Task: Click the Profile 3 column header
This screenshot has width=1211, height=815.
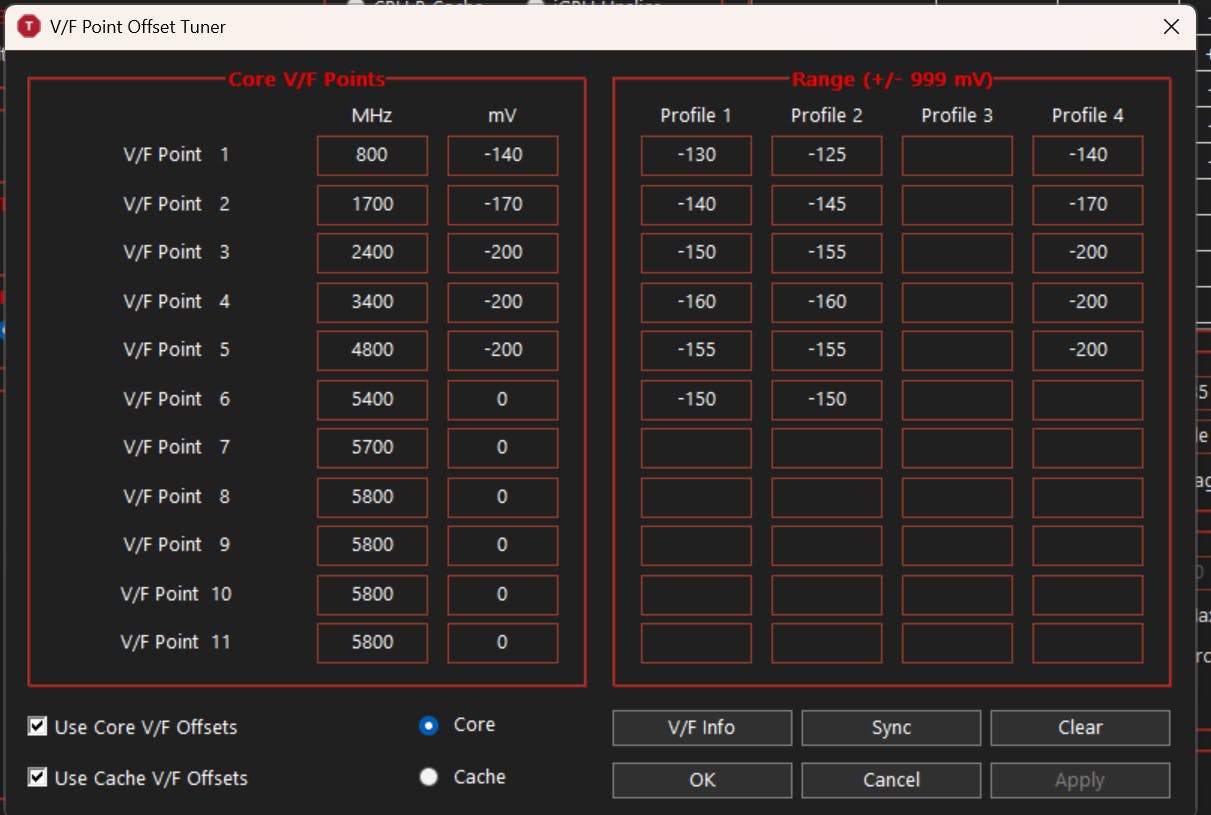Action: click(957, 115)
